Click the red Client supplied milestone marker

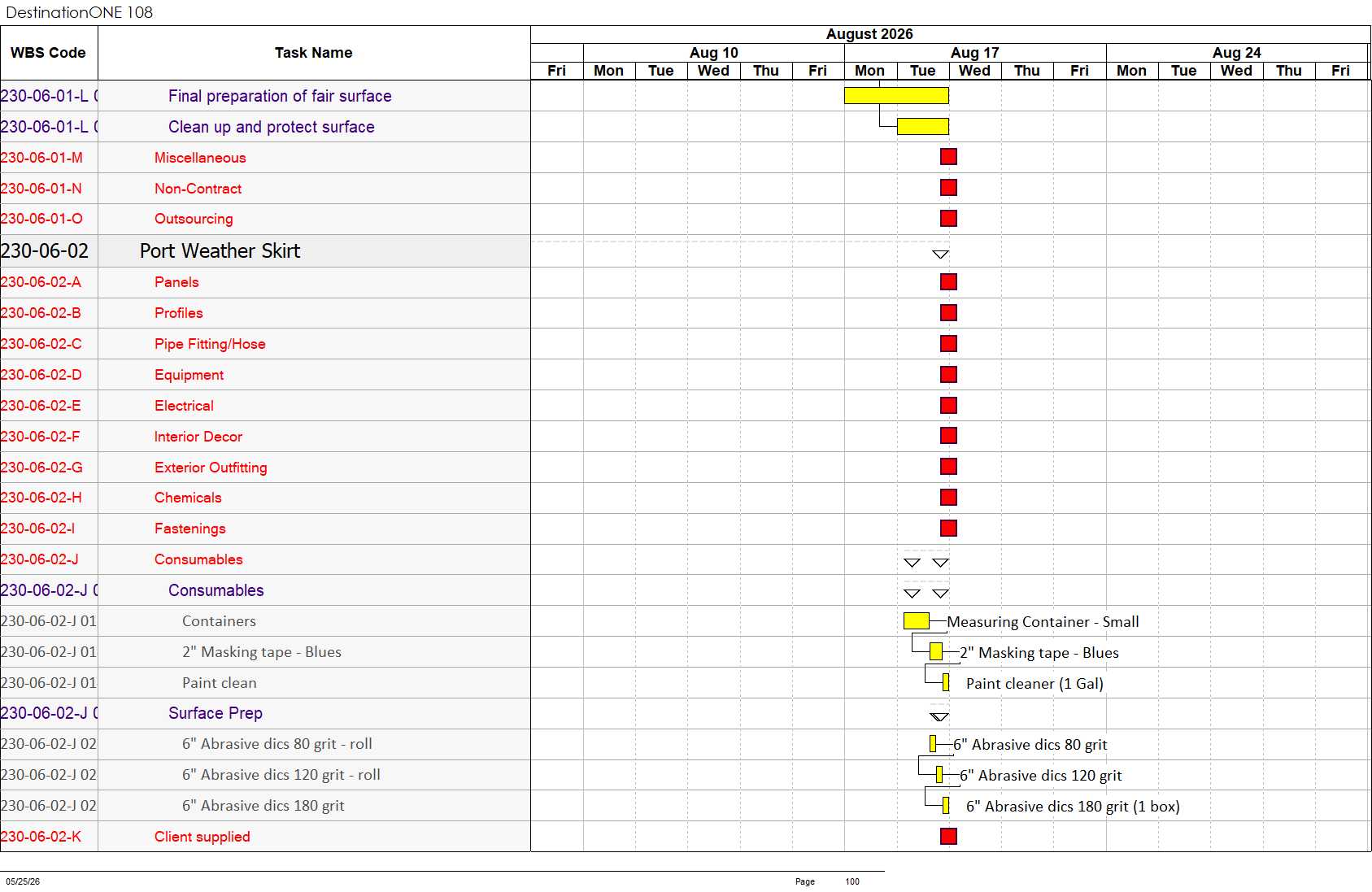[x=948, y=837]
